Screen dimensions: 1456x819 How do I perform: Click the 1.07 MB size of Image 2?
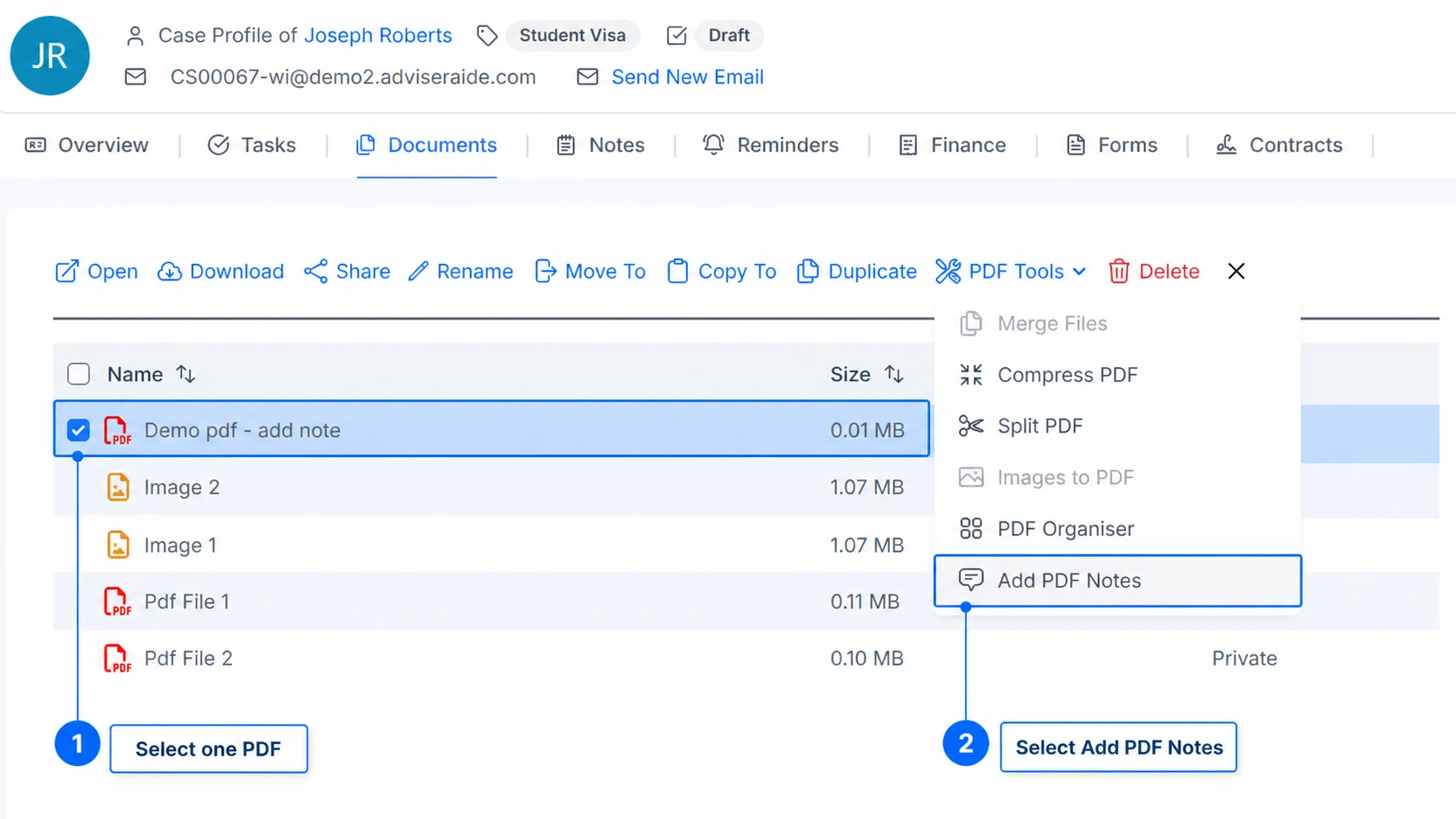click(x=867, y=487)
